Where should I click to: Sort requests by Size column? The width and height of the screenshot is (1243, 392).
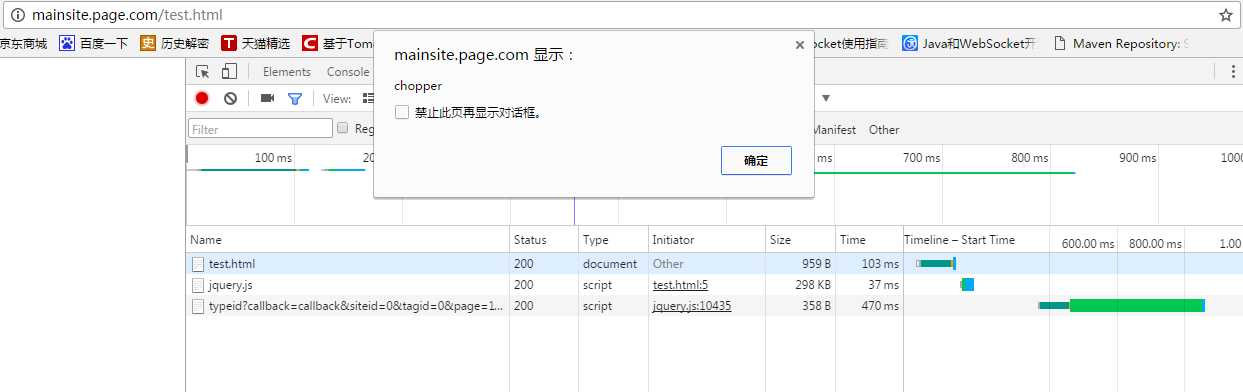[800, 240]
